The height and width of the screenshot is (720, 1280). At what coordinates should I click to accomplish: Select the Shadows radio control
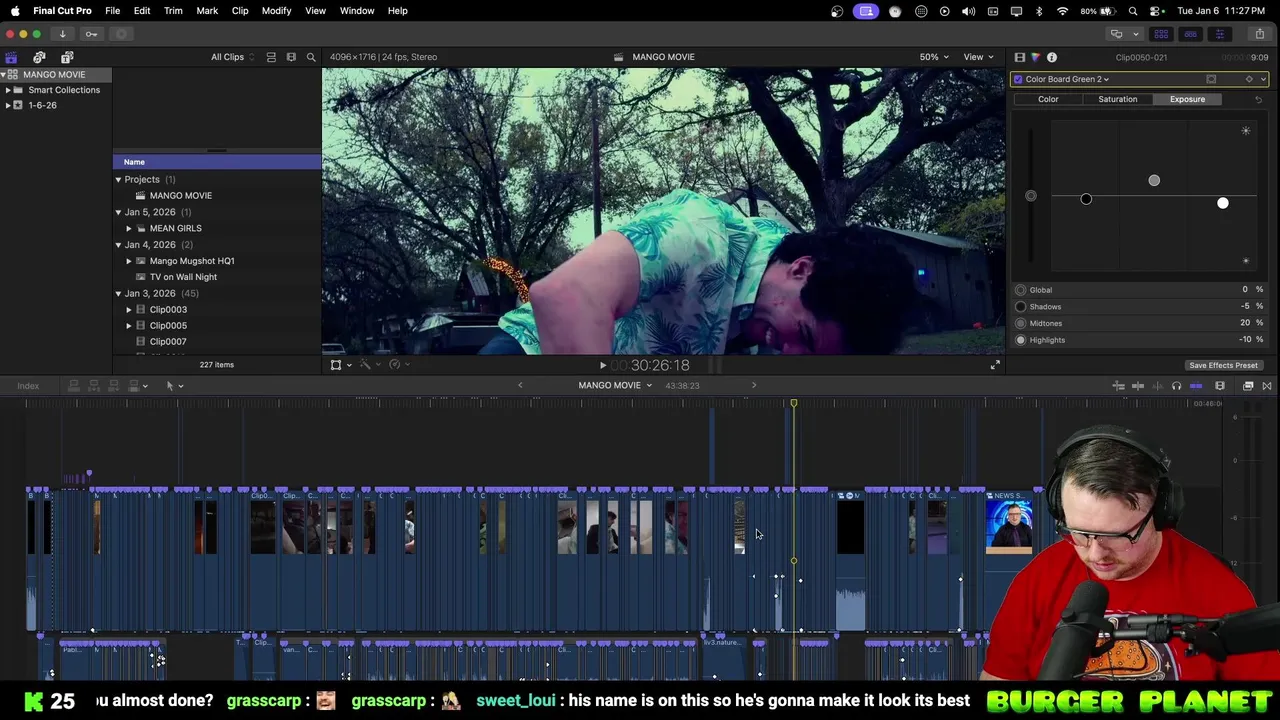(1021, 307)
